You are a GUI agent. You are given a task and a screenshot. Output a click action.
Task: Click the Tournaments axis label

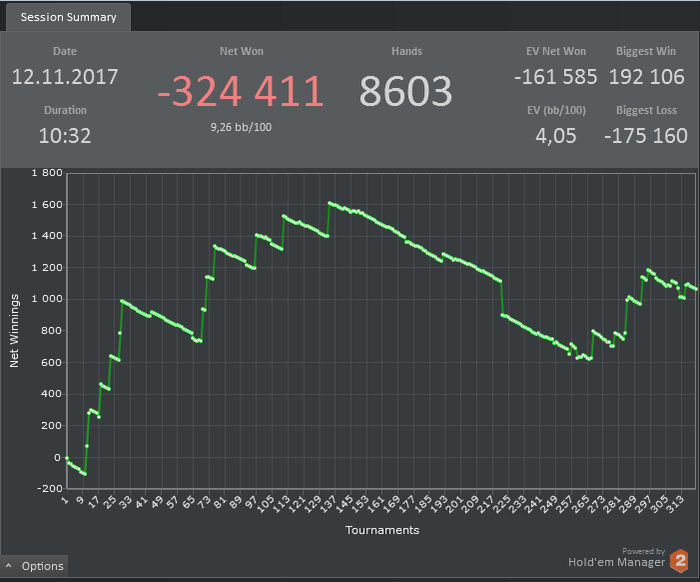[x=382, y=530]
